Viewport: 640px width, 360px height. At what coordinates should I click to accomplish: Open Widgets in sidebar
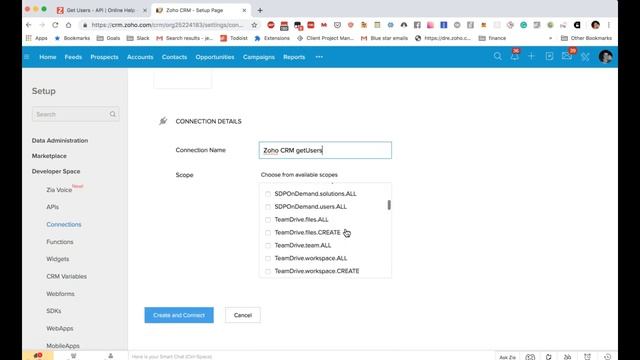[x=58, y=259]
